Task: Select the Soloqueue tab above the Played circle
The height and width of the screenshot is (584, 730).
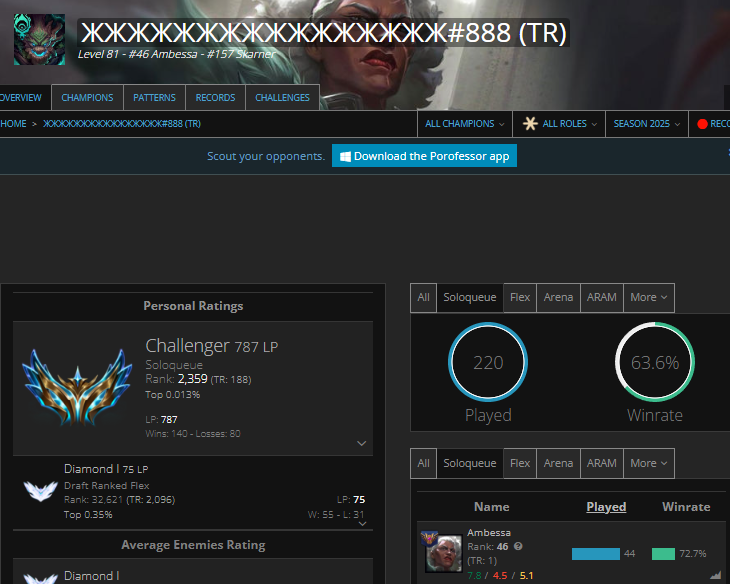Action: [x=470, y=298]
